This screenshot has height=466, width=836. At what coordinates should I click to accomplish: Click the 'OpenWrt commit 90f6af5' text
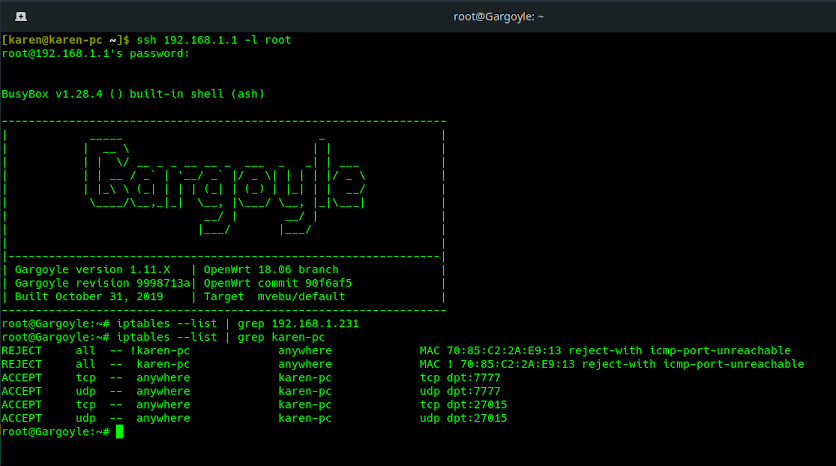tap(278, 283)
